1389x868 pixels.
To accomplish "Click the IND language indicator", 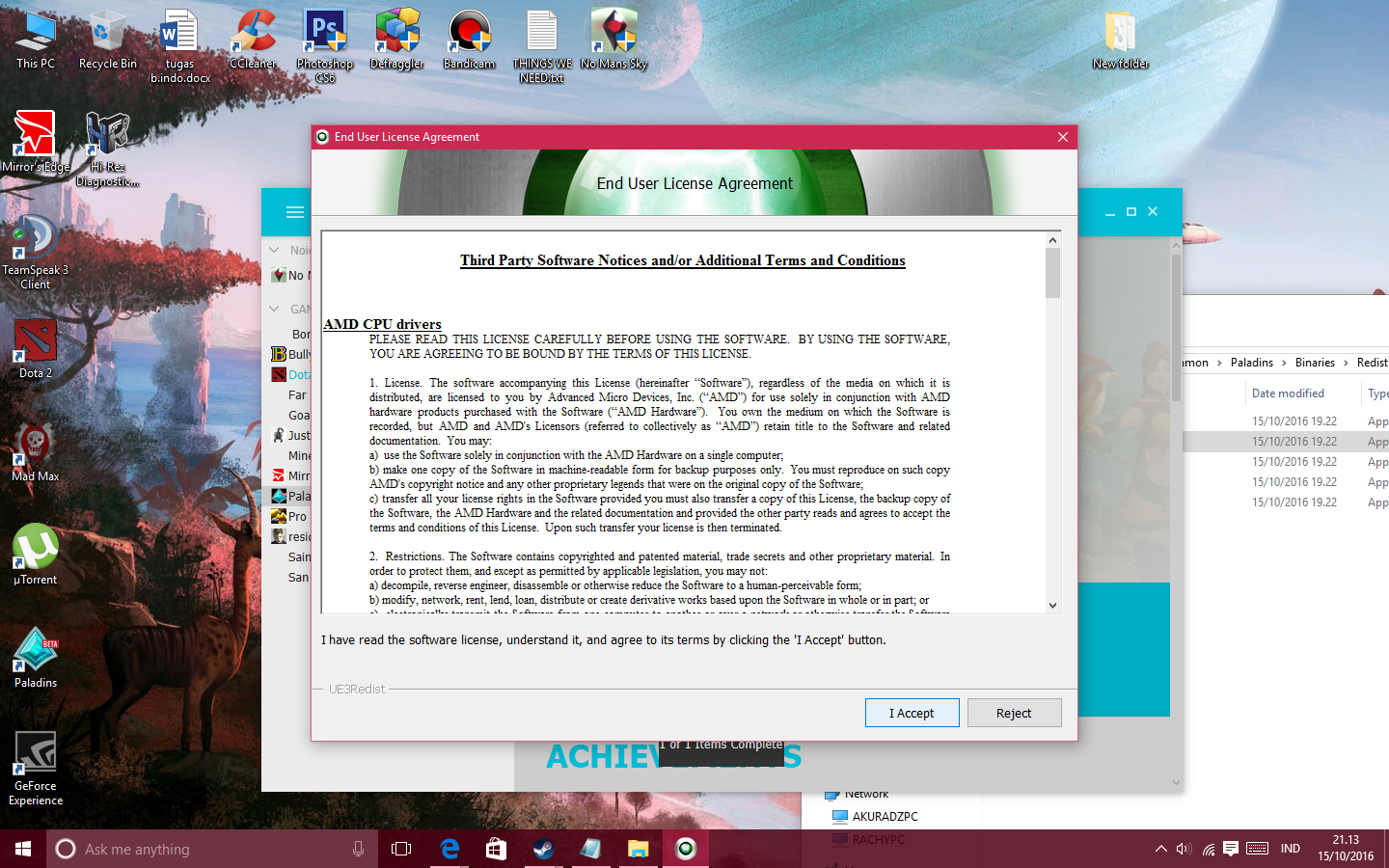I will [x=1290, y=849].
